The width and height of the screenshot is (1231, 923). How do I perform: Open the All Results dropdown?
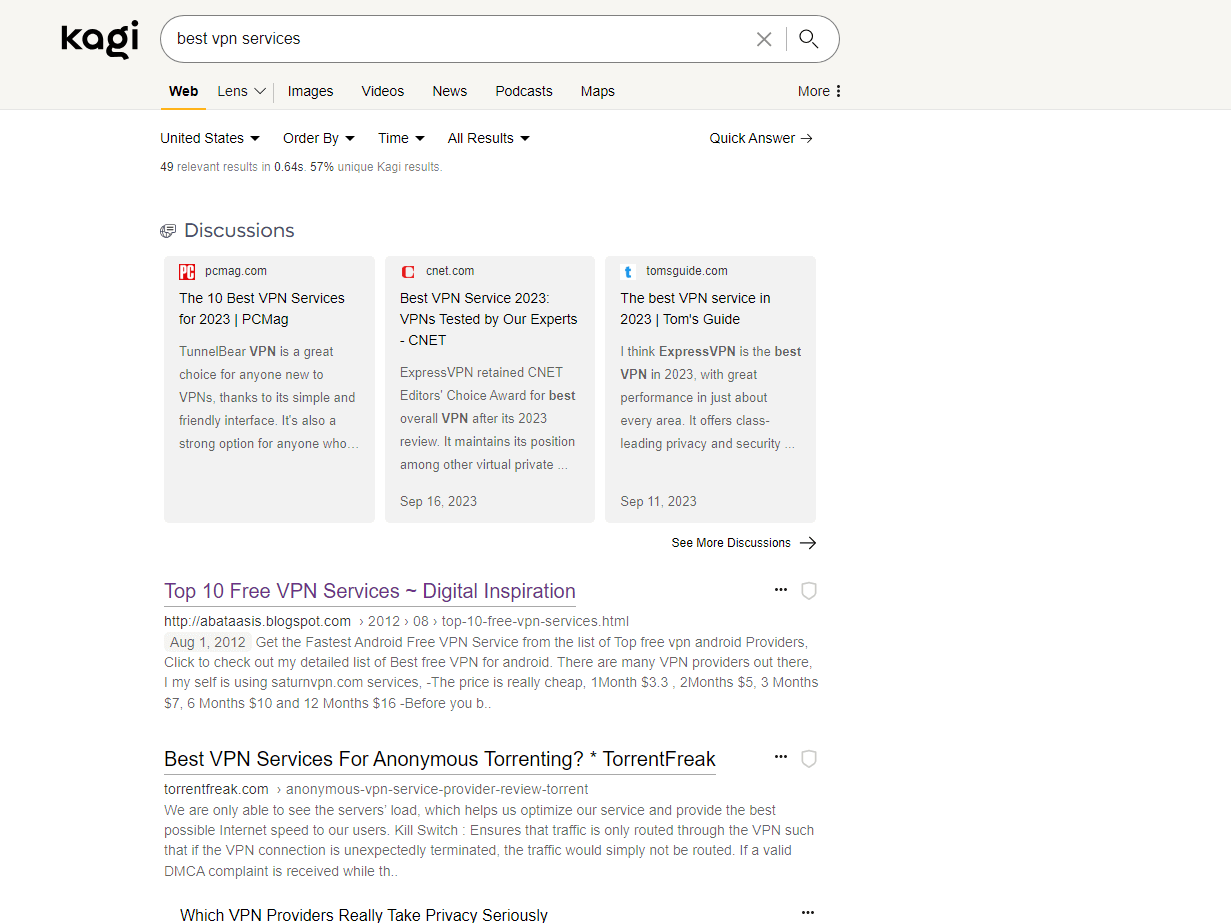tap(489, 138)
